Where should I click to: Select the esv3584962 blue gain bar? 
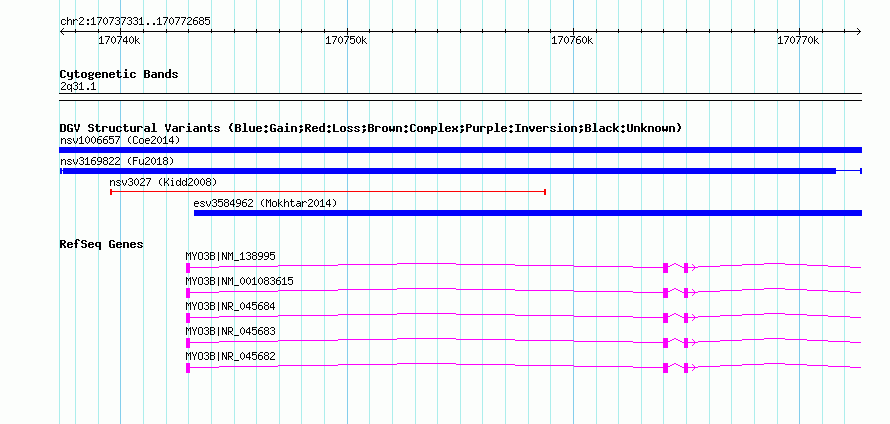point(528,213)
